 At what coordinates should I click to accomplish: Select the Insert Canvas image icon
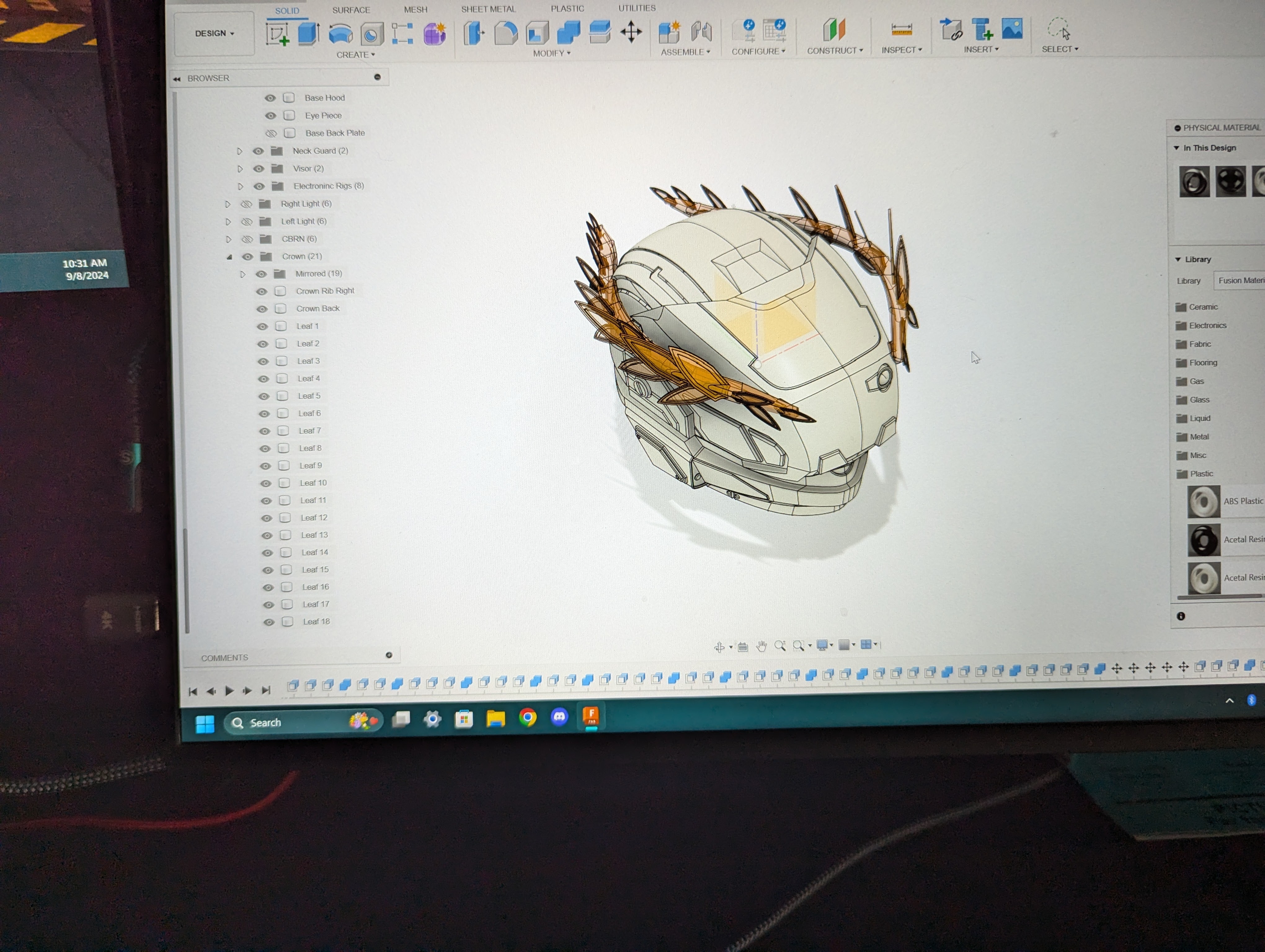[x=1012, y=29]
